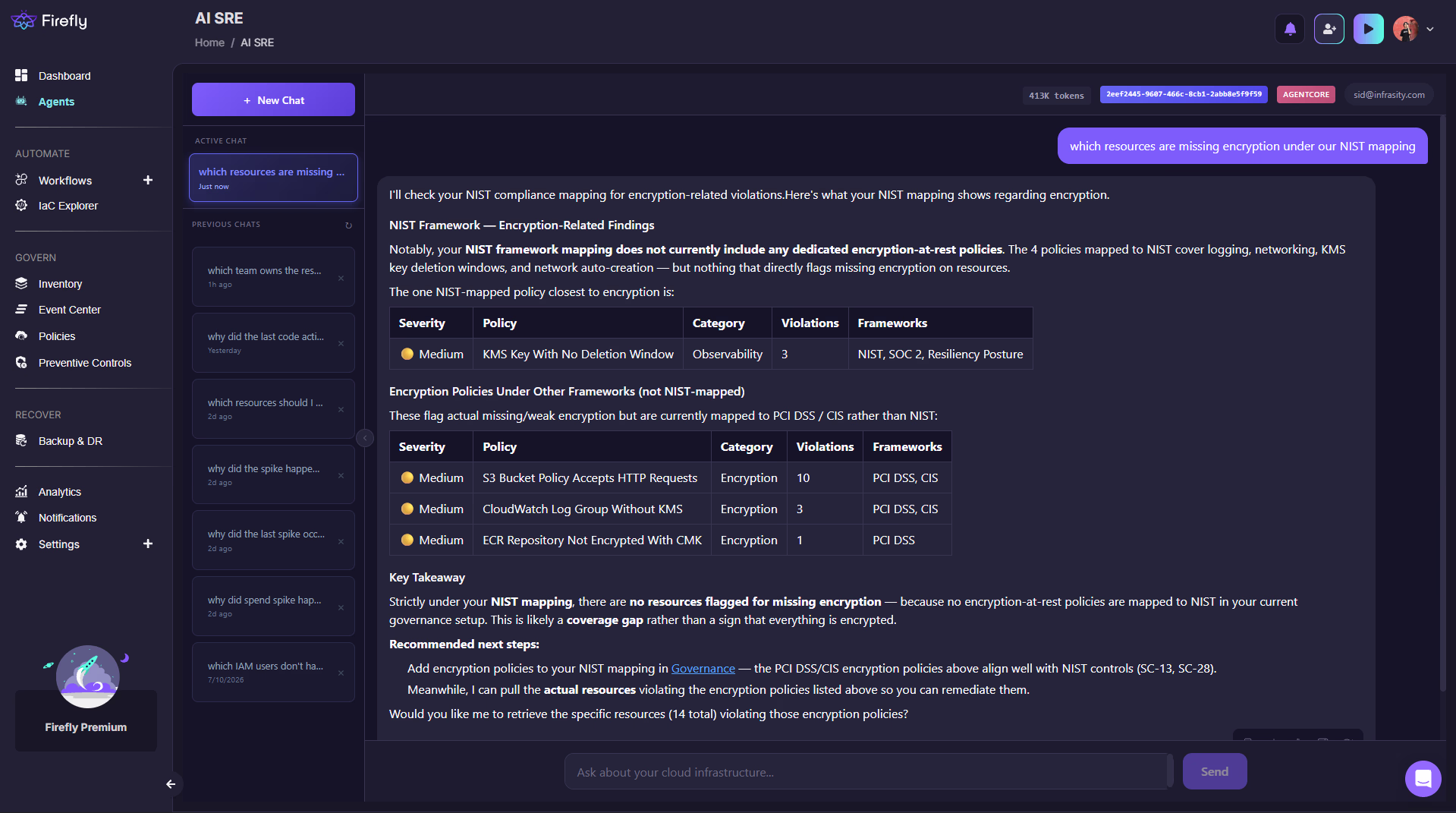
Task: Open Event Center
Action: pyautogui.click(x=69, y=310)
